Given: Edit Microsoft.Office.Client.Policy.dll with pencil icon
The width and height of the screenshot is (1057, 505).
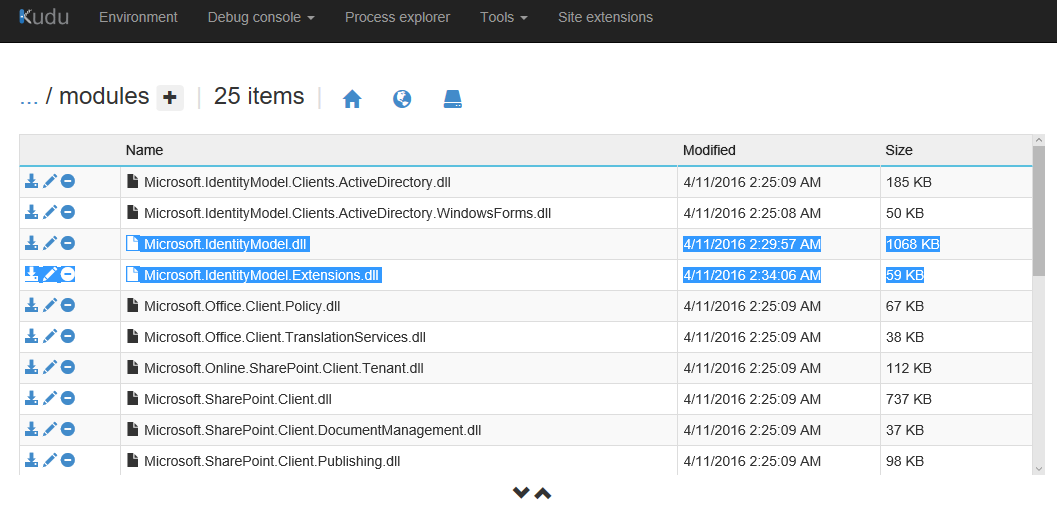Looking at the screenshot, I should coord(49,306).
